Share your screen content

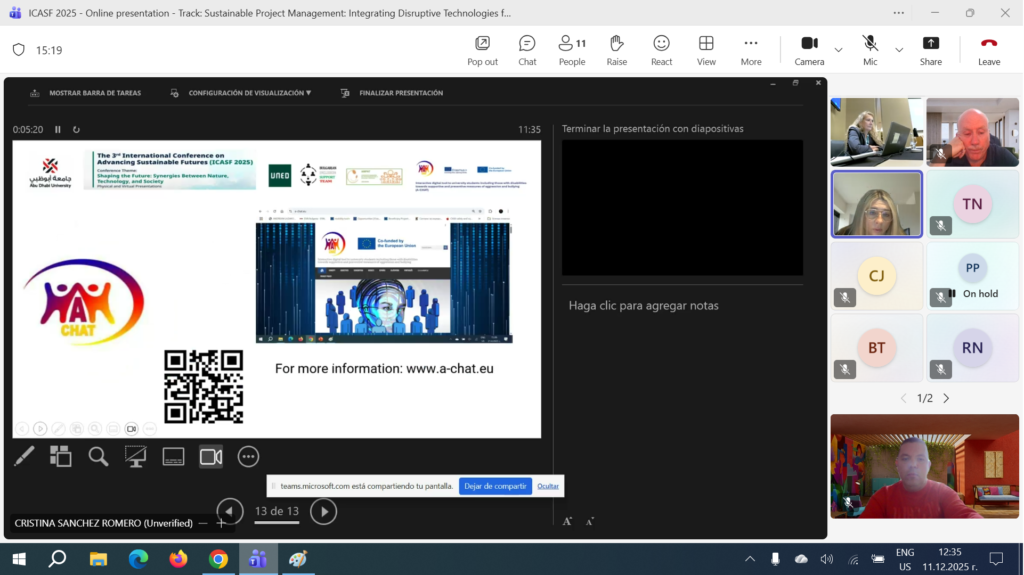tap(930, 49)
